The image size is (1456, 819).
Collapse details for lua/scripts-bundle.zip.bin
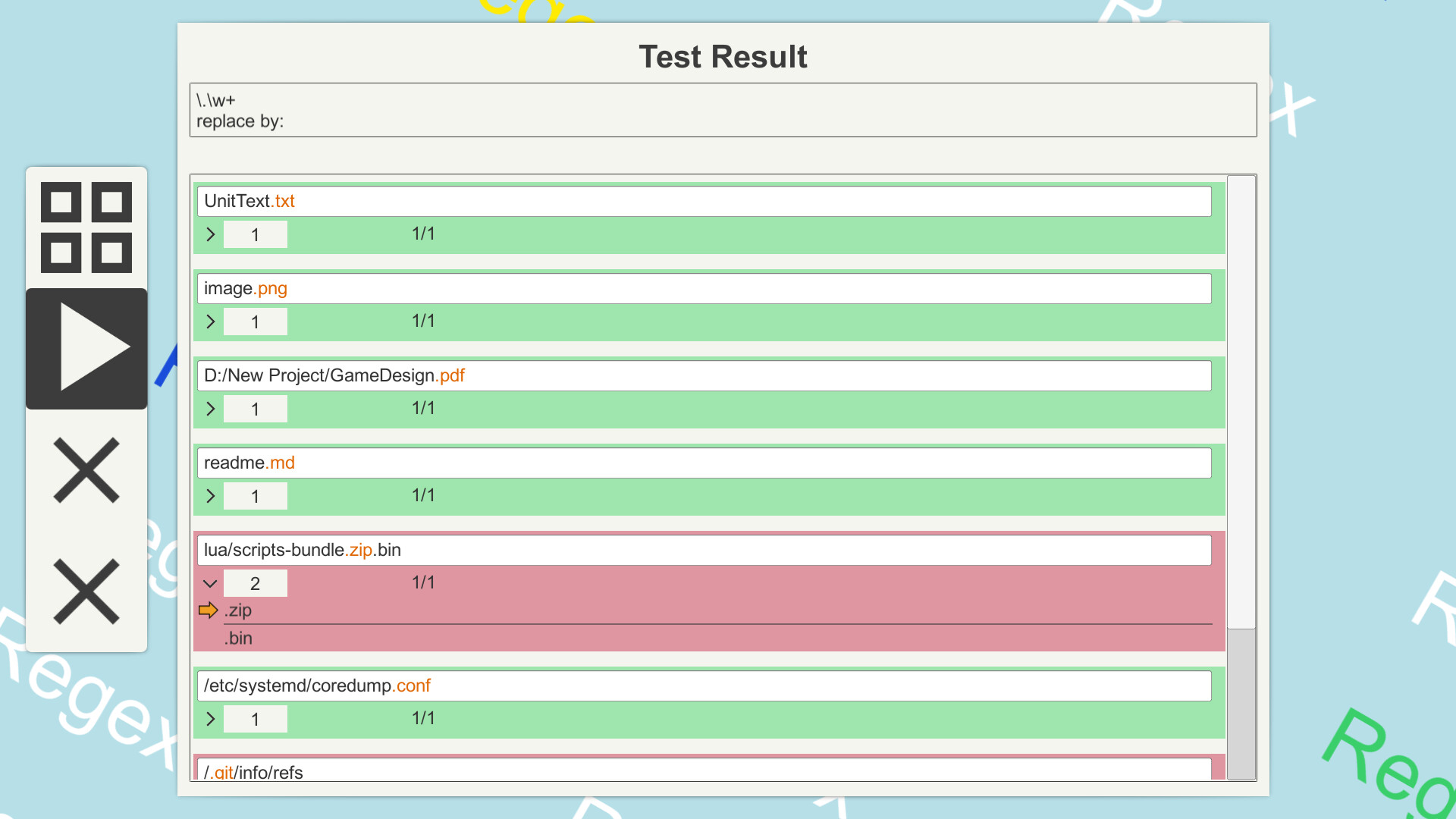tap(210, 583)
